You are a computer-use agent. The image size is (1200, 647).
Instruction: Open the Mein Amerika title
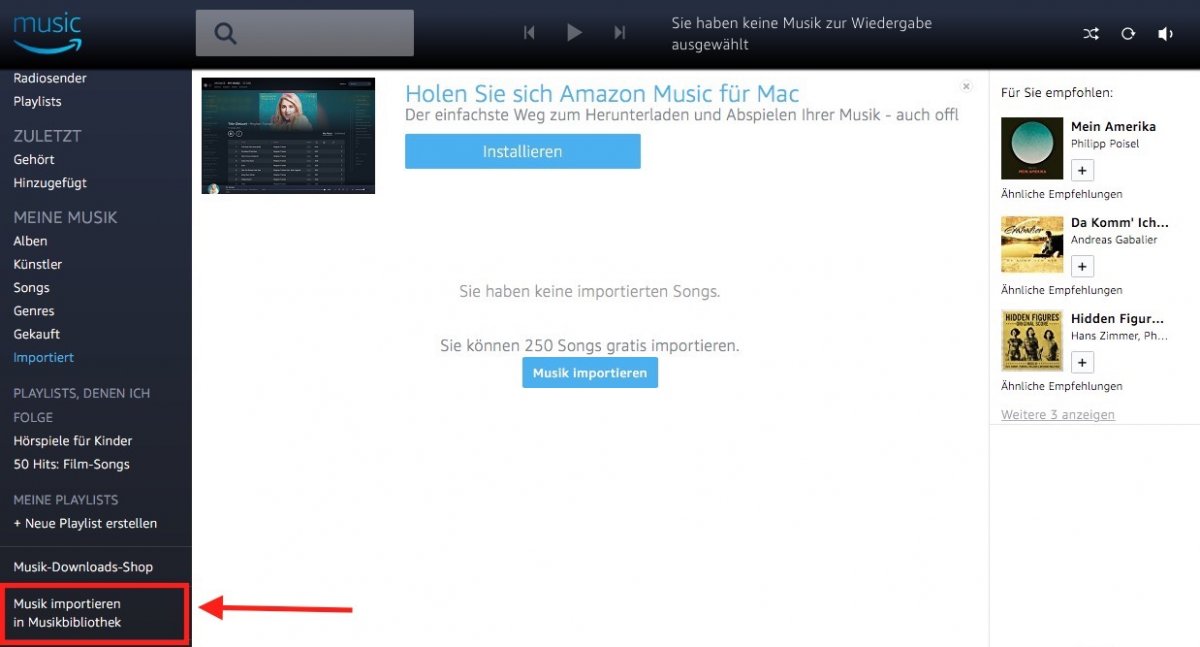[x=1113, y=127]
